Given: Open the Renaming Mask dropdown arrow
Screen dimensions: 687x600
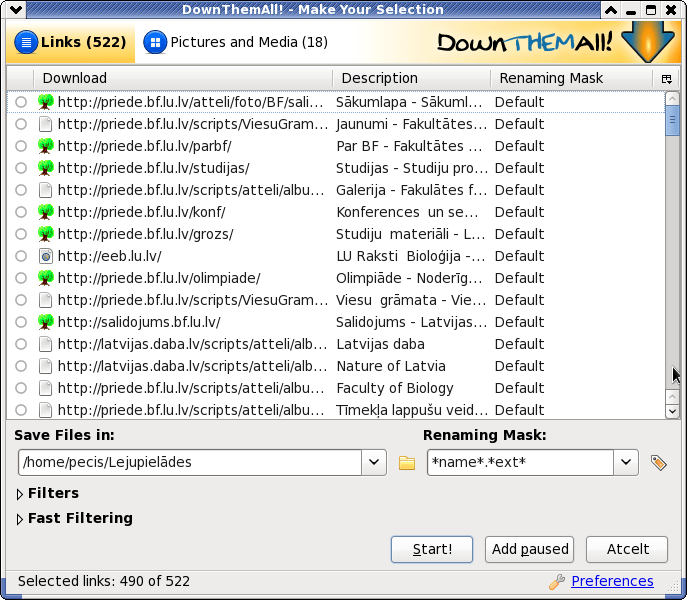Looking at the screenshot, I should click(626, 462).
